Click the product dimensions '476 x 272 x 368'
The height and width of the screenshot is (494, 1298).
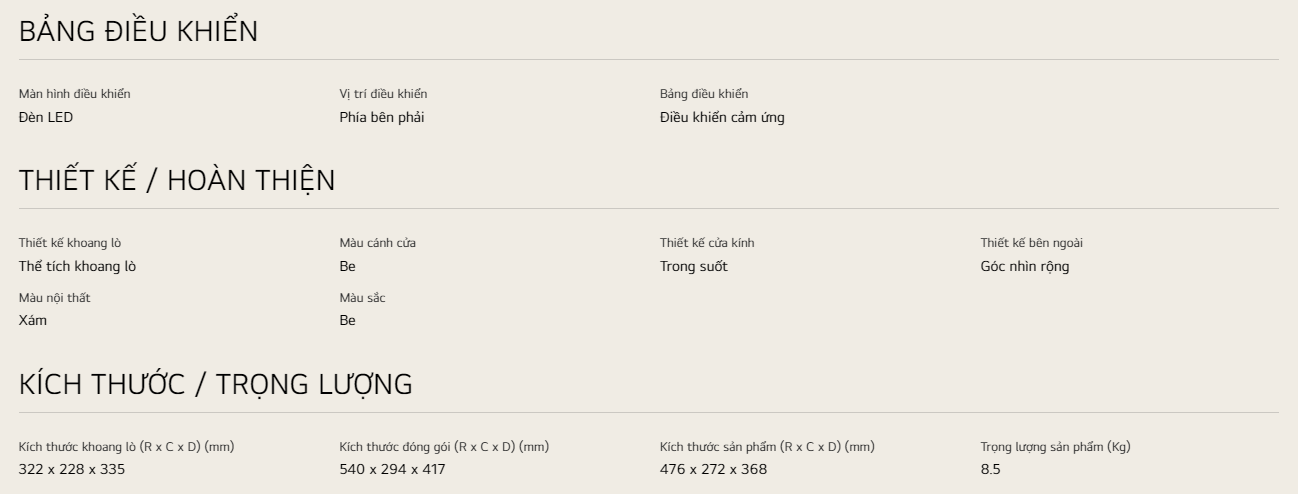coord(714,469)
